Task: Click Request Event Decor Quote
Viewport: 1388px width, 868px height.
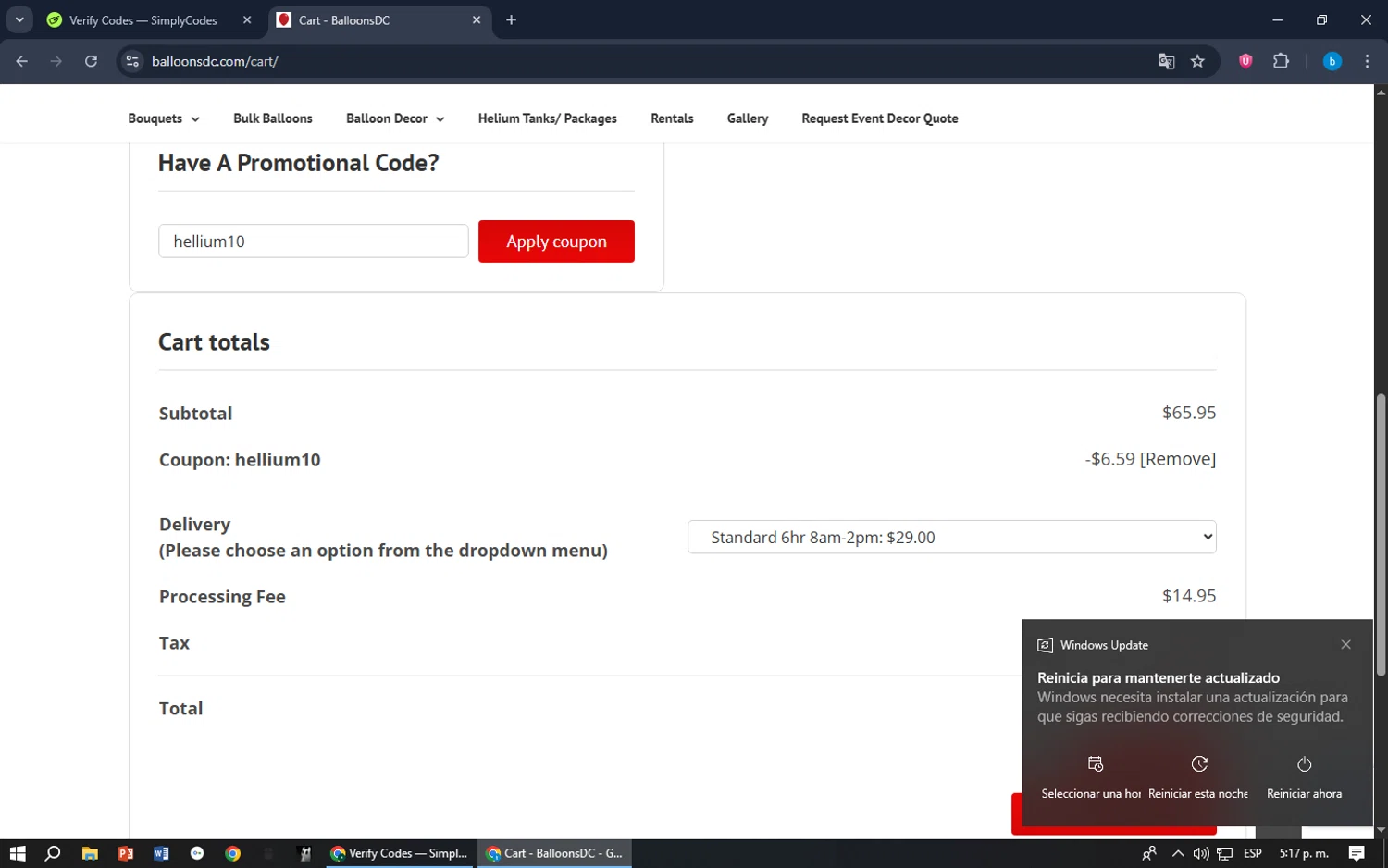Action: 880,118
